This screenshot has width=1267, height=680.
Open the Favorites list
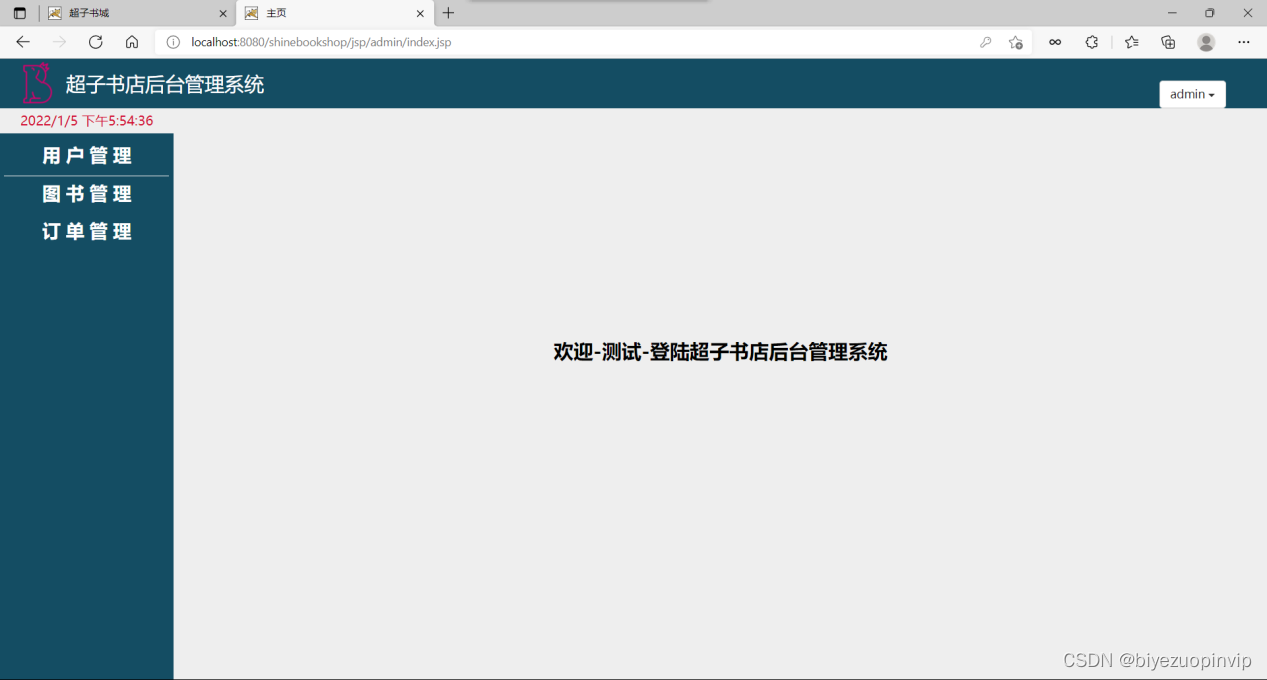click(1132, 42)
